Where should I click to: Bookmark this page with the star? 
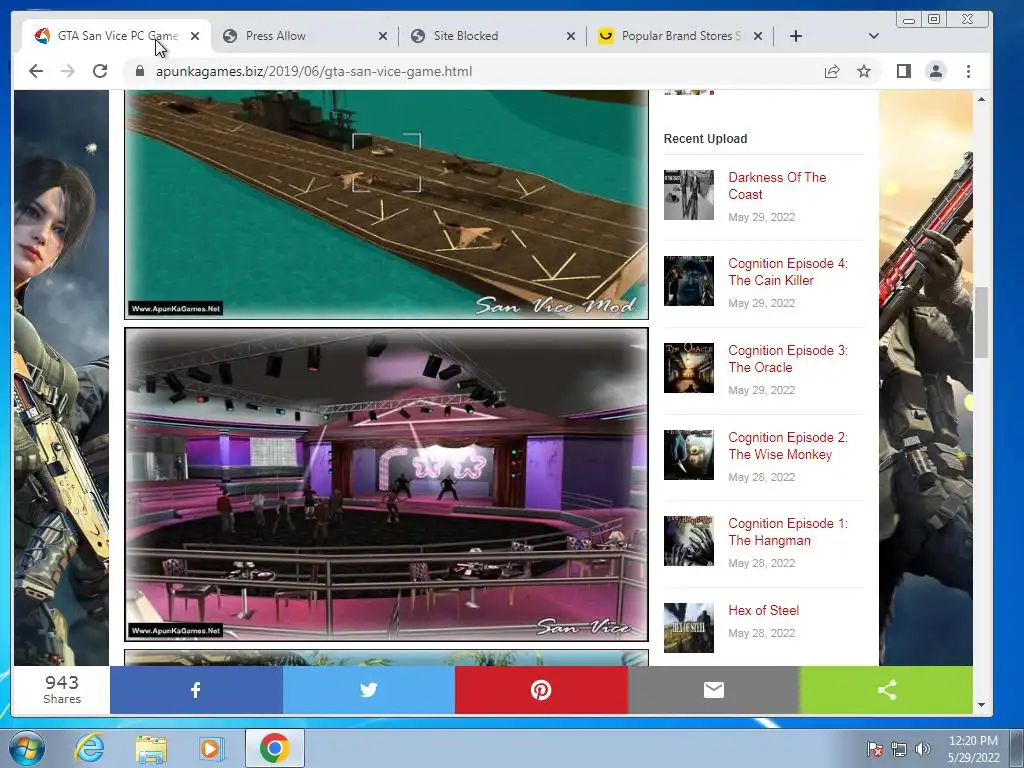[864, 71]
